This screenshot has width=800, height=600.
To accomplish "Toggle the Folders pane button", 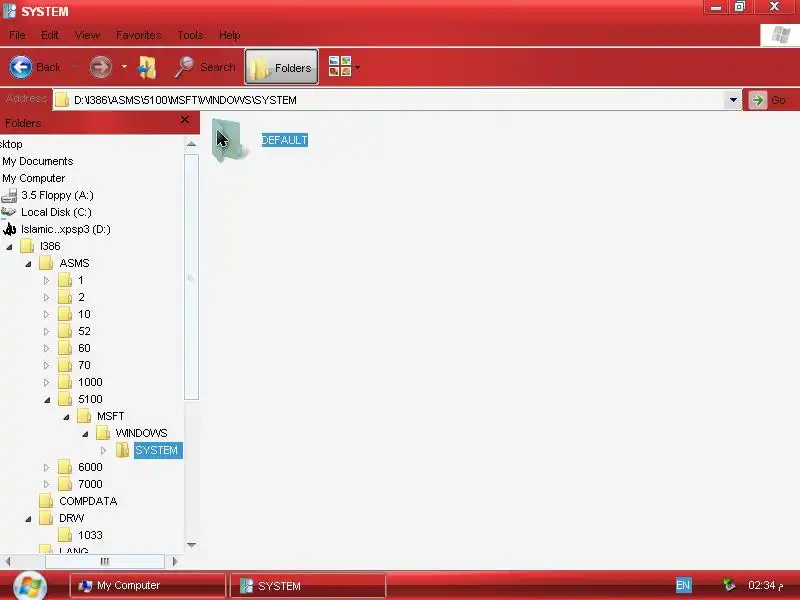I will 282,67.
